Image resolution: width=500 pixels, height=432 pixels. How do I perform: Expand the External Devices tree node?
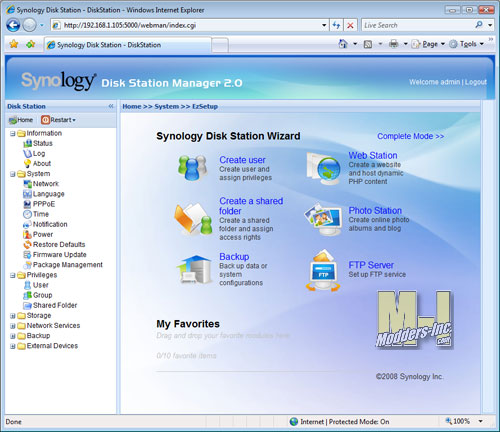click(13, 346)
